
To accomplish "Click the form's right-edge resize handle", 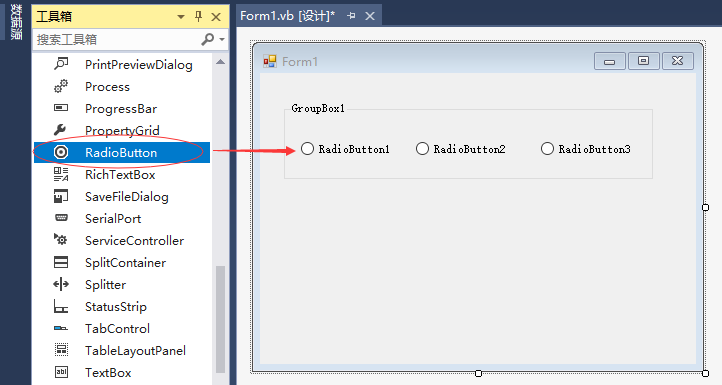I will click(705, 207).
